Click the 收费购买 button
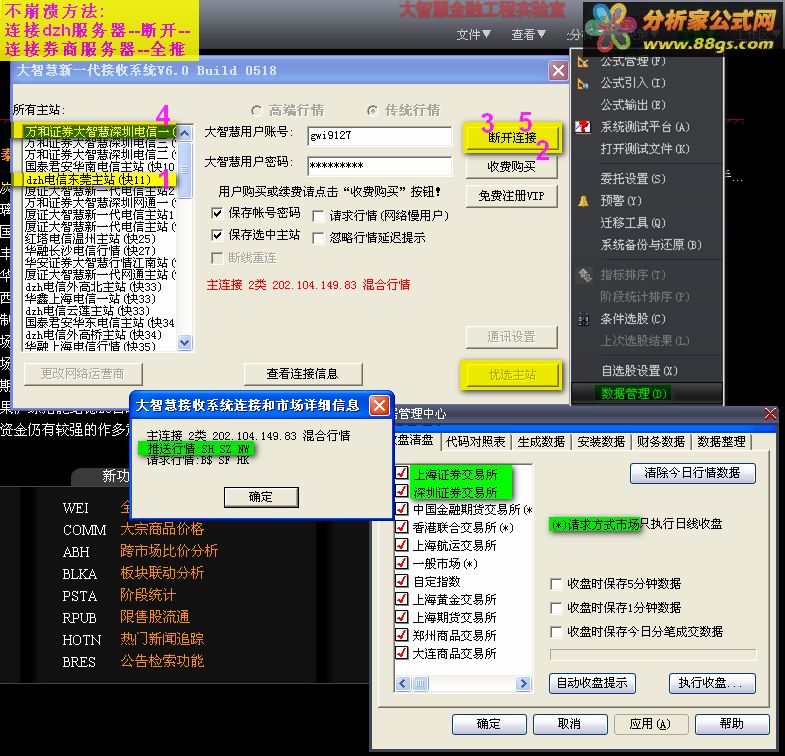The width and height of the screenshot is (785, 756). (x=512, y=167)
